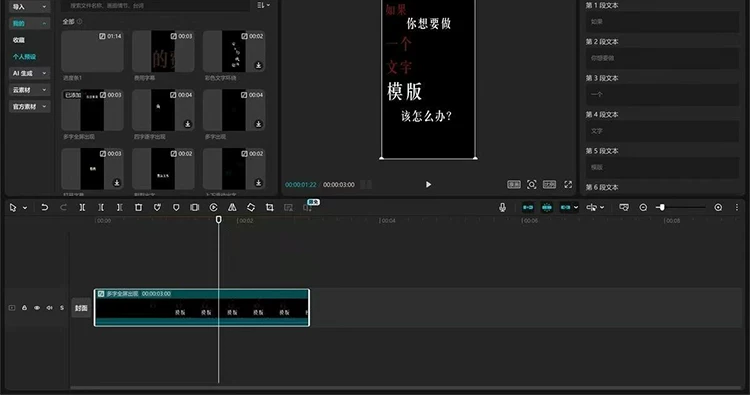This screenshot has height=404, width=750.
Task: Click the 封面 cover button
Action: click(x=81, y=308)
